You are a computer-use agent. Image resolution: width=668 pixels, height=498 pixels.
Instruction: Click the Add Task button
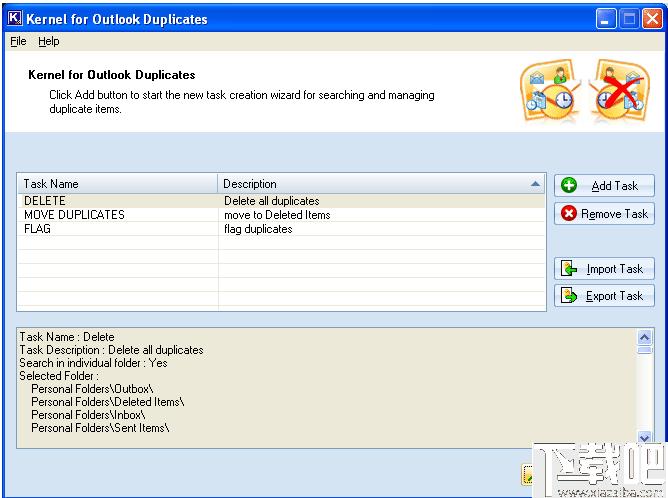click(x=604, y=186)
